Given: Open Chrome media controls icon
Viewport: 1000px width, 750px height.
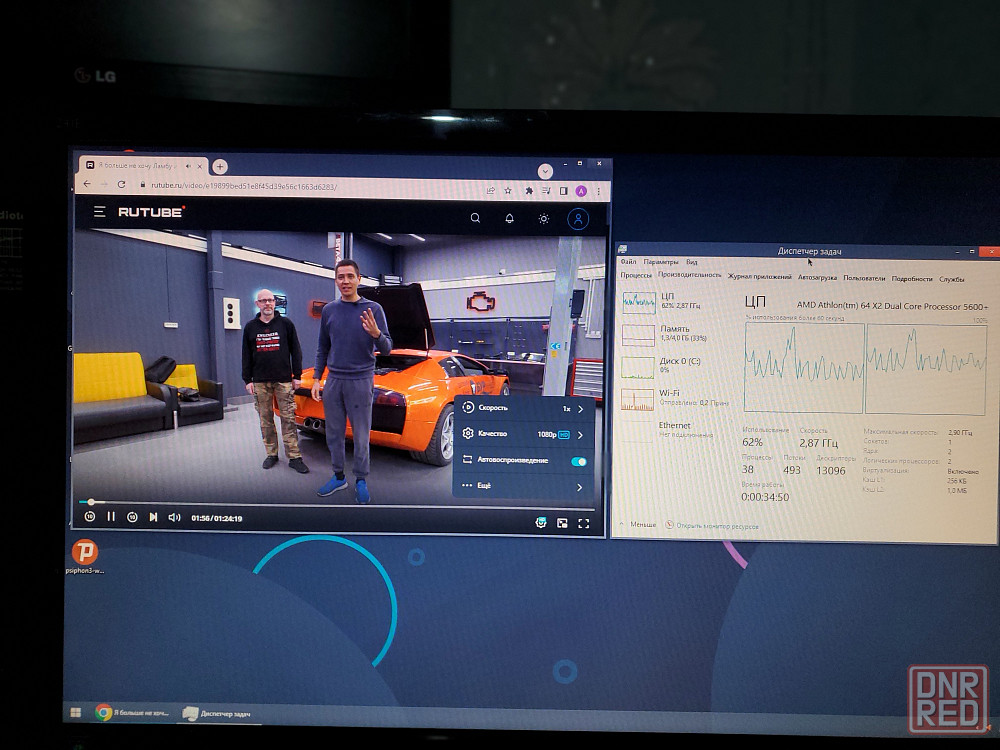Looking at the screenshot, I should 546,191.
